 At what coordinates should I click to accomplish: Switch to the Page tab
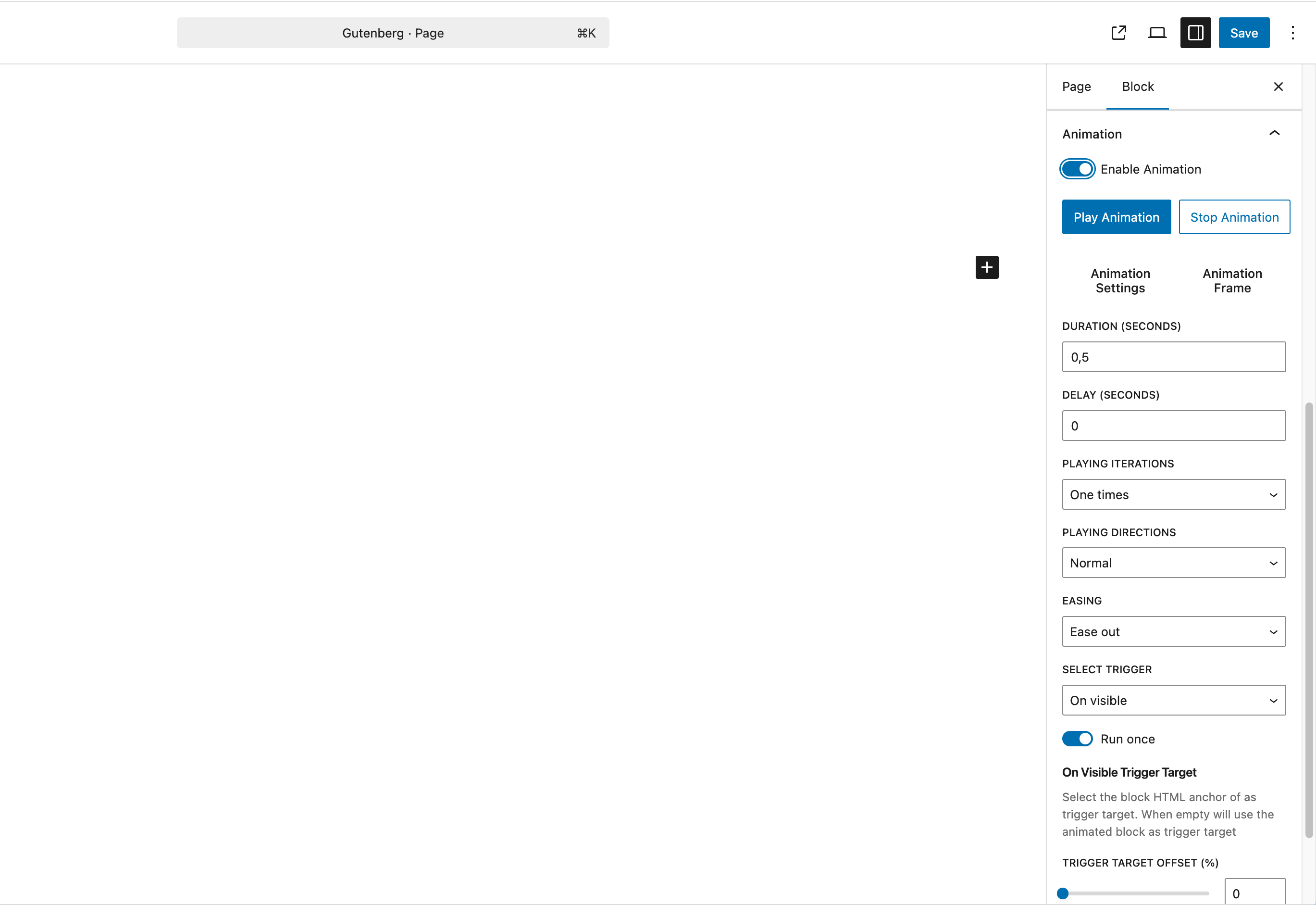point(1076,87)
